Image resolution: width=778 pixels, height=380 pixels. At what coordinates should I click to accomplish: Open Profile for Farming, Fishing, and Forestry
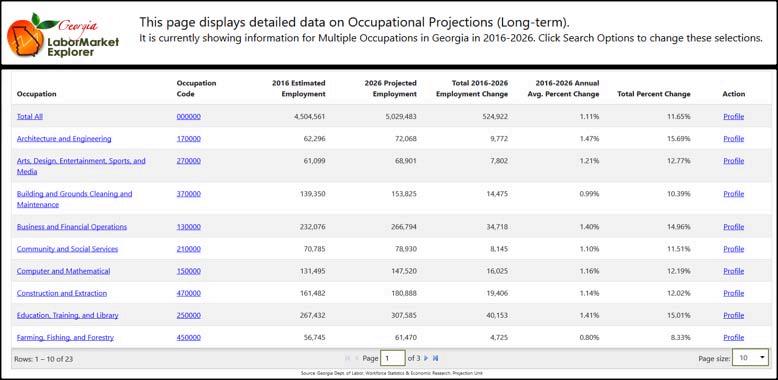pos(733,337)
